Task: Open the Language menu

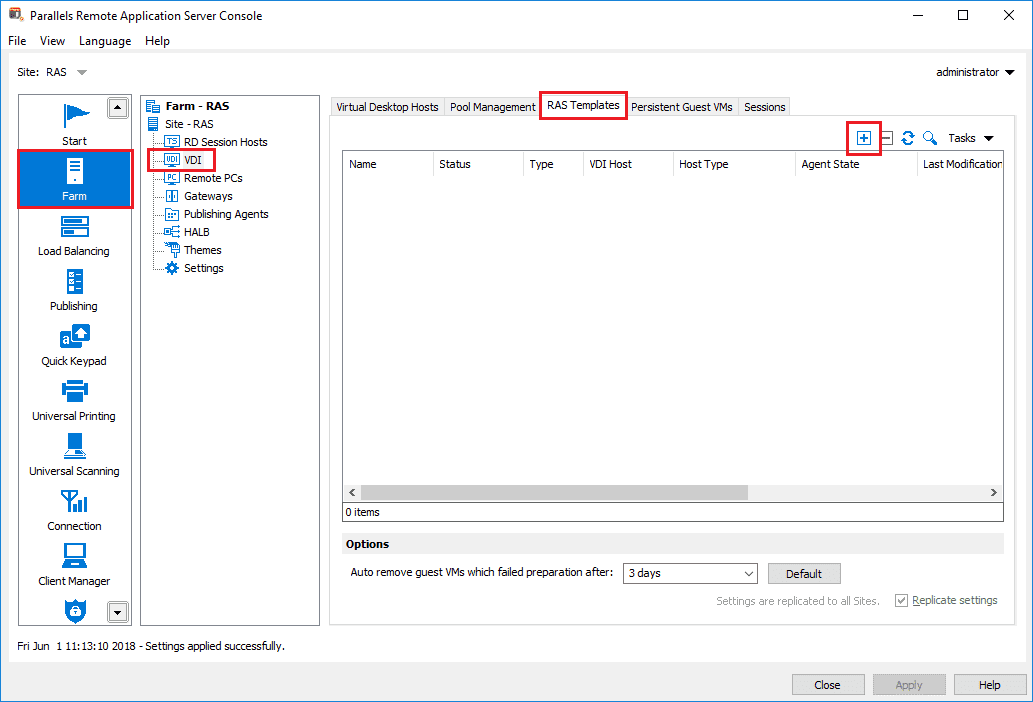Action: click(x=105, y=41)
